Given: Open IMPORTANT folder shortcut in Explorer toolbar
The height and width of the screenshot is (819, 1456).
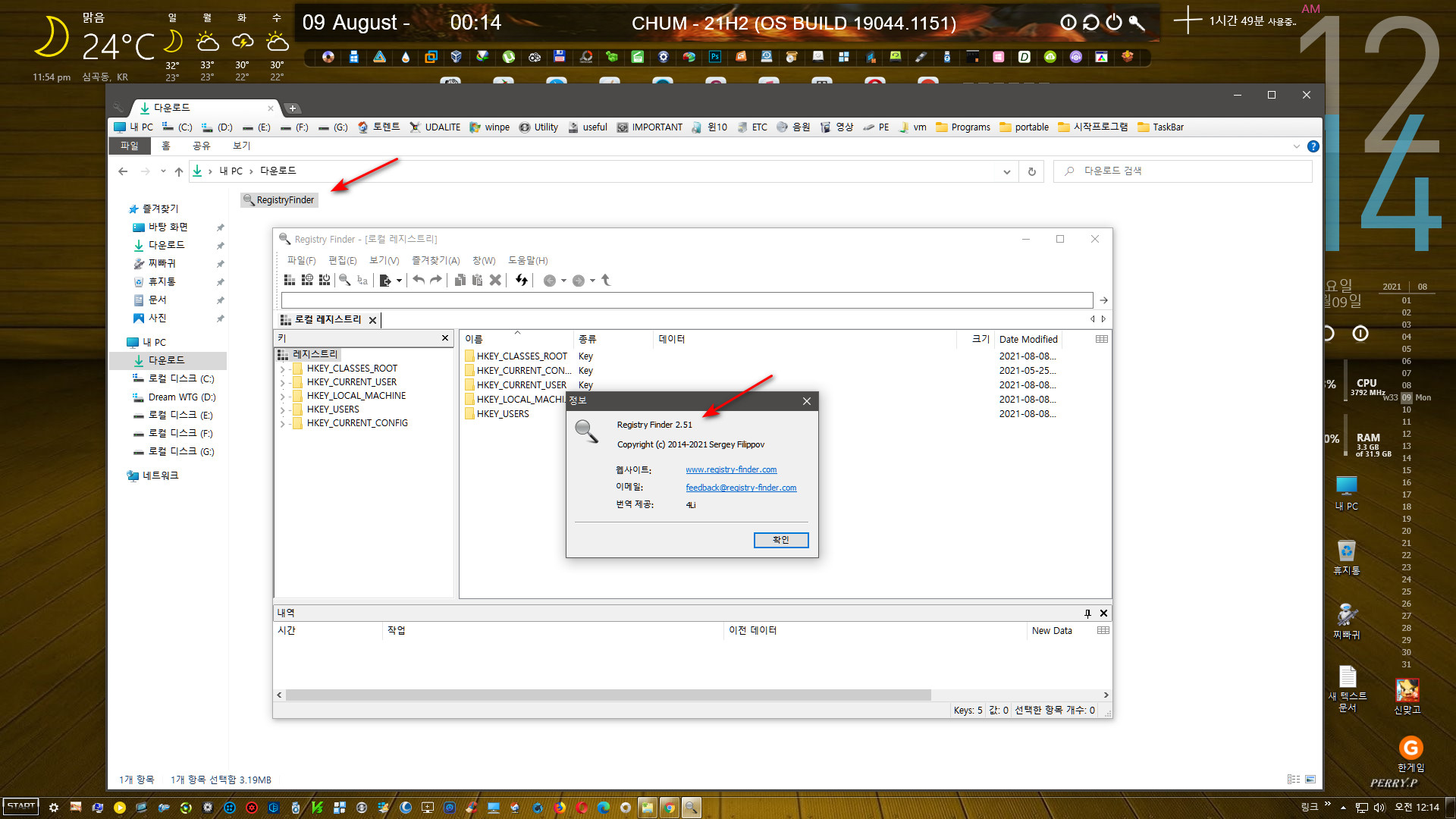Looking at the screenshot, I should 650,127.
